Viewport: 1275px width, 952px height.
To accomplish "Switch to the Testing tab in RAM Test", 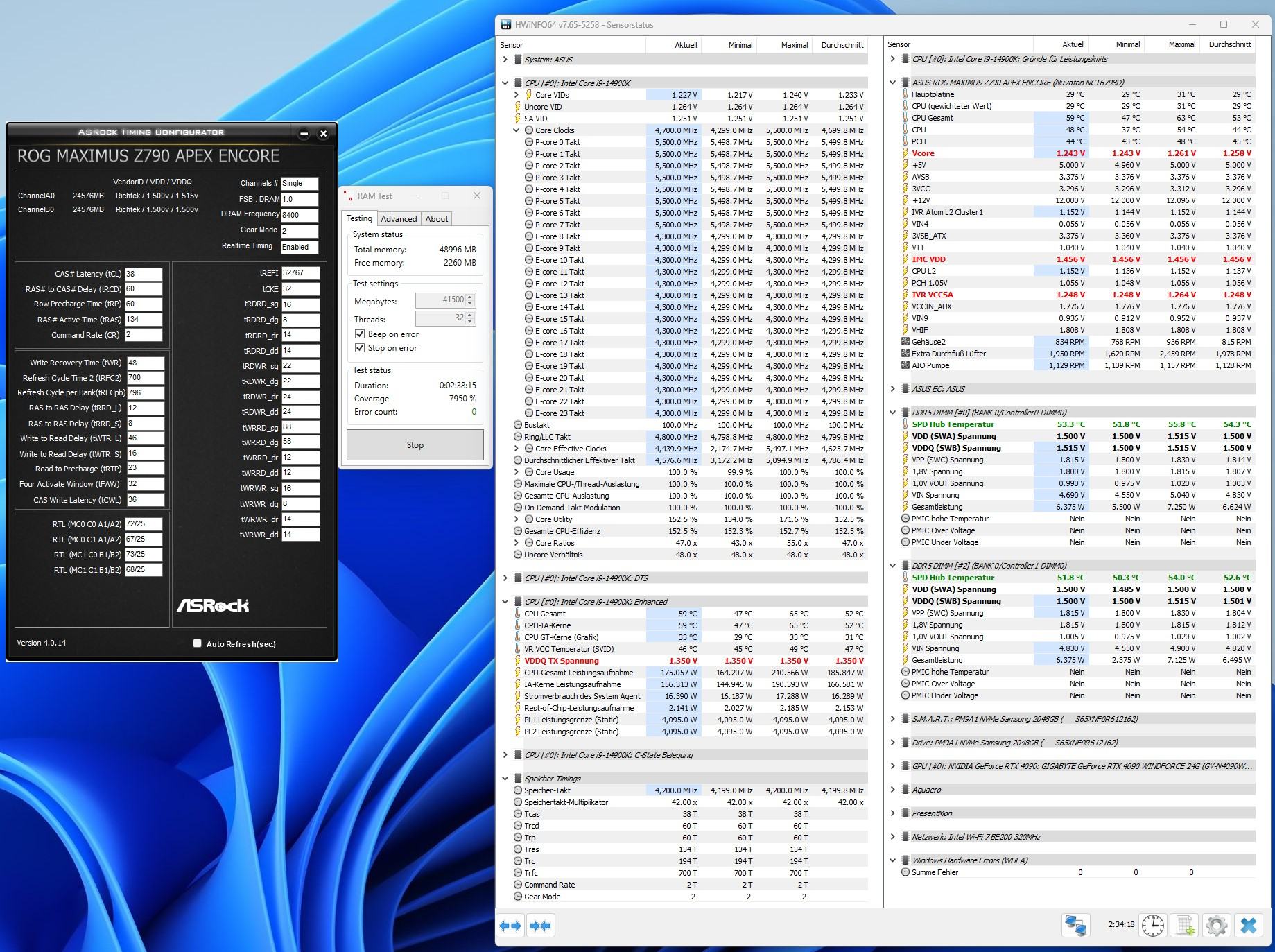I will (359, 218).
